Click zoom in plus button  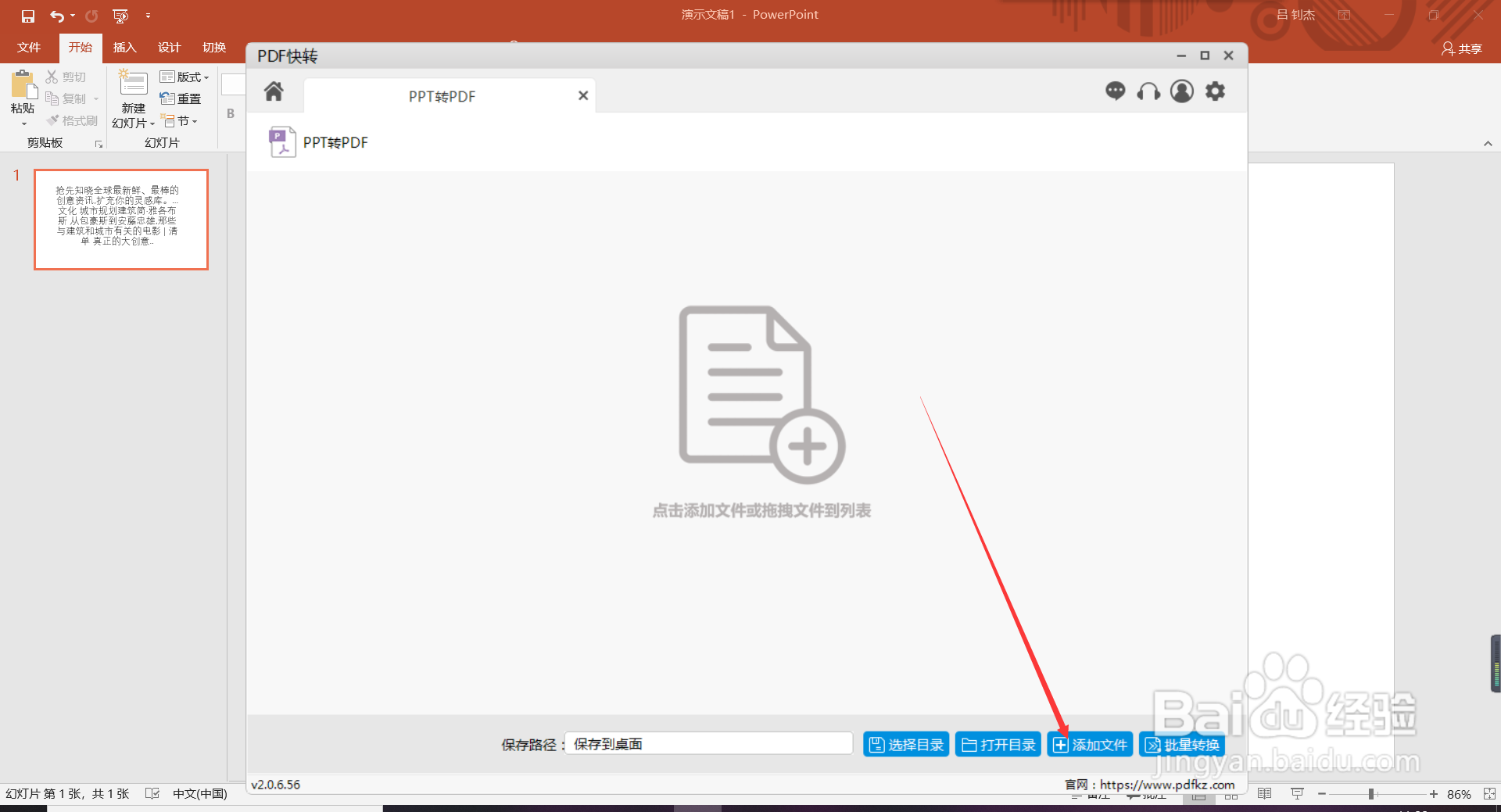1434,794
